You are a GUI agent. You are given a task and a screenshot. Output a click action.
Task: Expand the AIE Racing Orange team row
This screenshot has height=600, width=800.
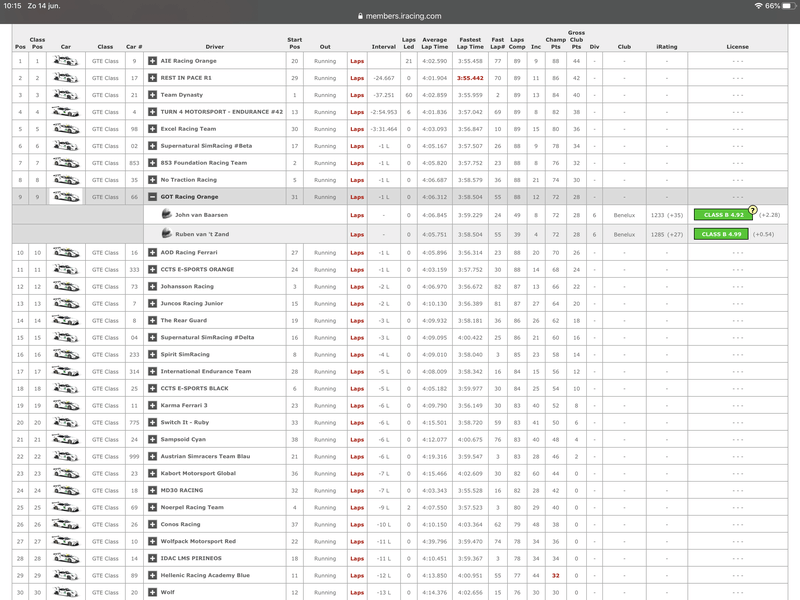tap(152, 61)
